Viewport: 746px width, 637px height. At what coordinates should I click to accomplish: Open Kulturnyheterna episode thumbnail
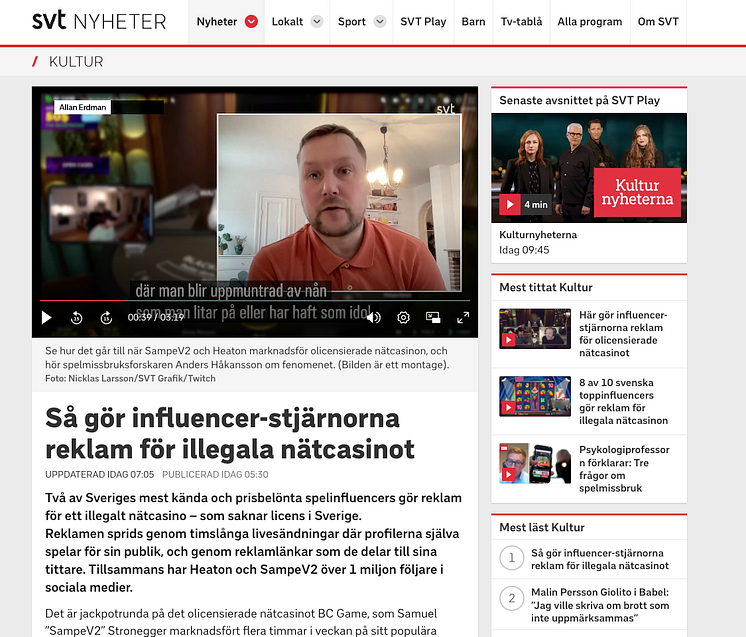[x=589, y=167]
